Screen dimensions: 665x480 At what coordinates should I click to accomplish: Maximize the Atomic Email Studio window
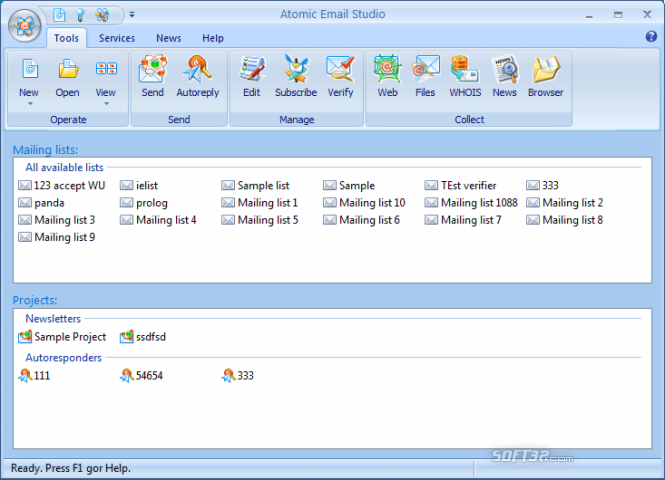618,15
